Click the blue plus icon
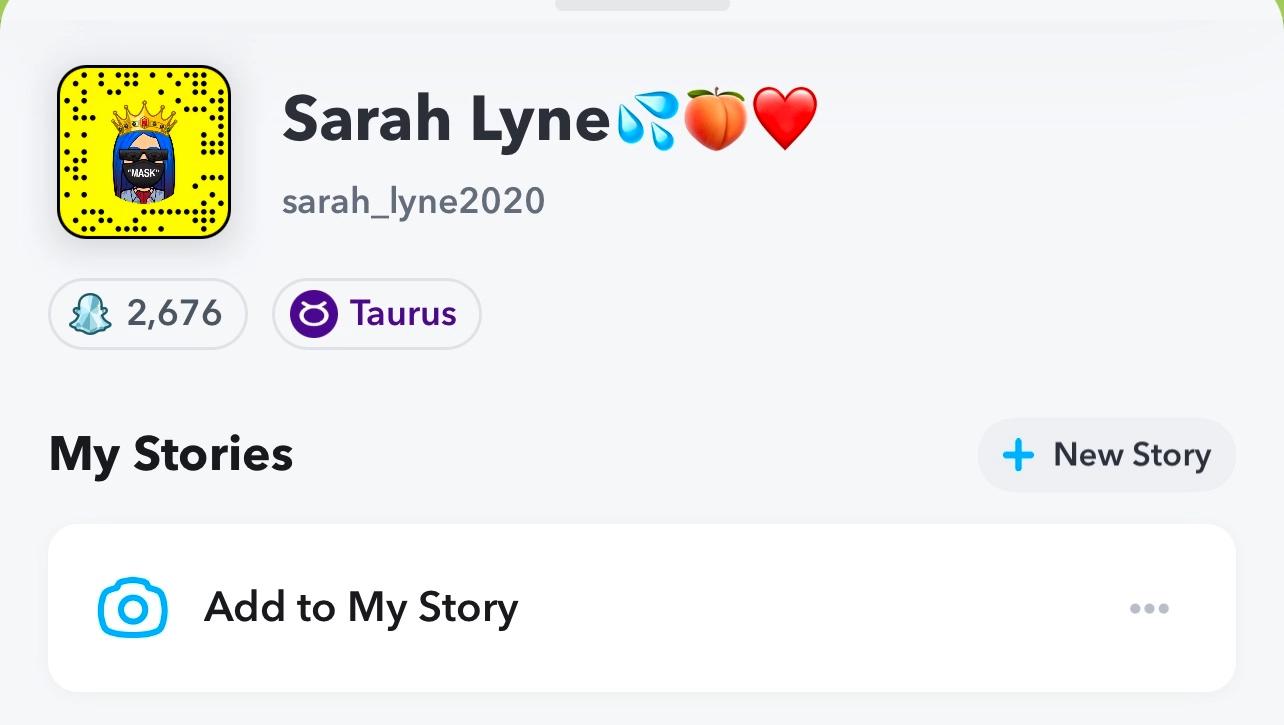This screenshot has height=725, width=1284. [x=1018, y=456]
